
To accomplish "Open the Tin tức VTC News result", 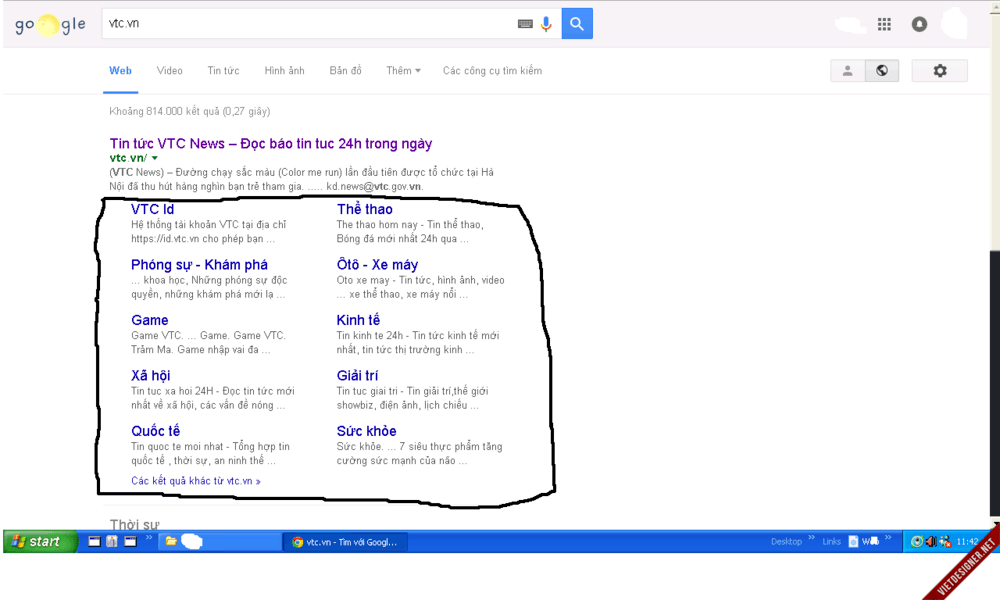I will (270, 143).
